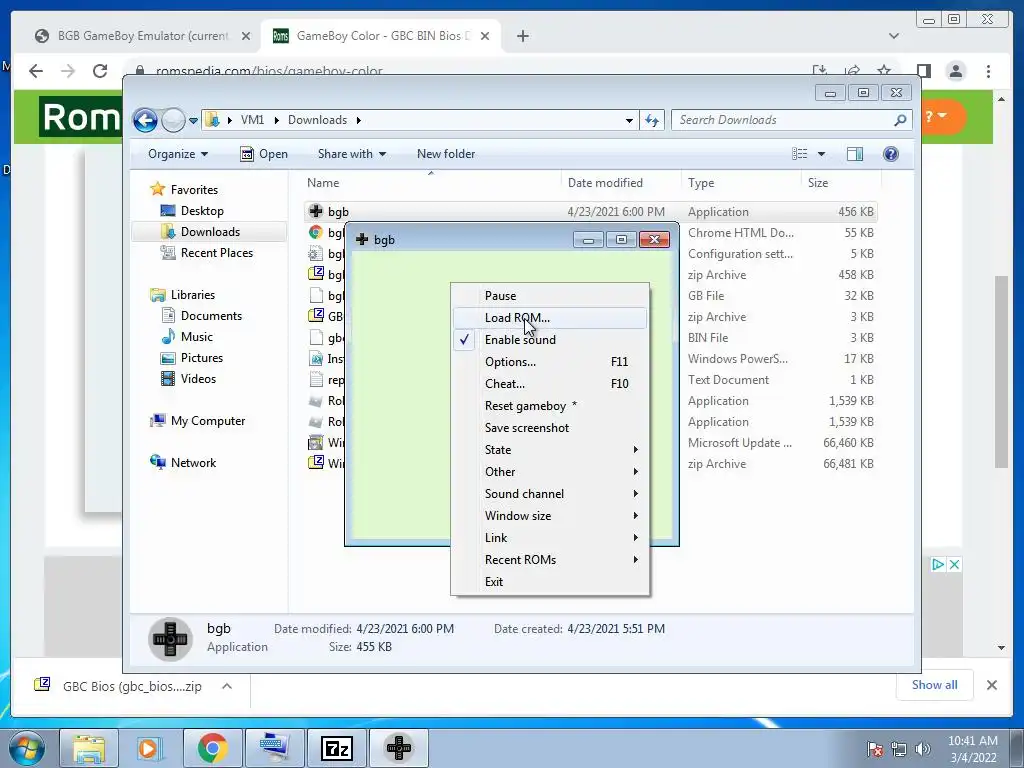Click Show all downloads link
Screen dimensions: 1024x768
(935, 685)
